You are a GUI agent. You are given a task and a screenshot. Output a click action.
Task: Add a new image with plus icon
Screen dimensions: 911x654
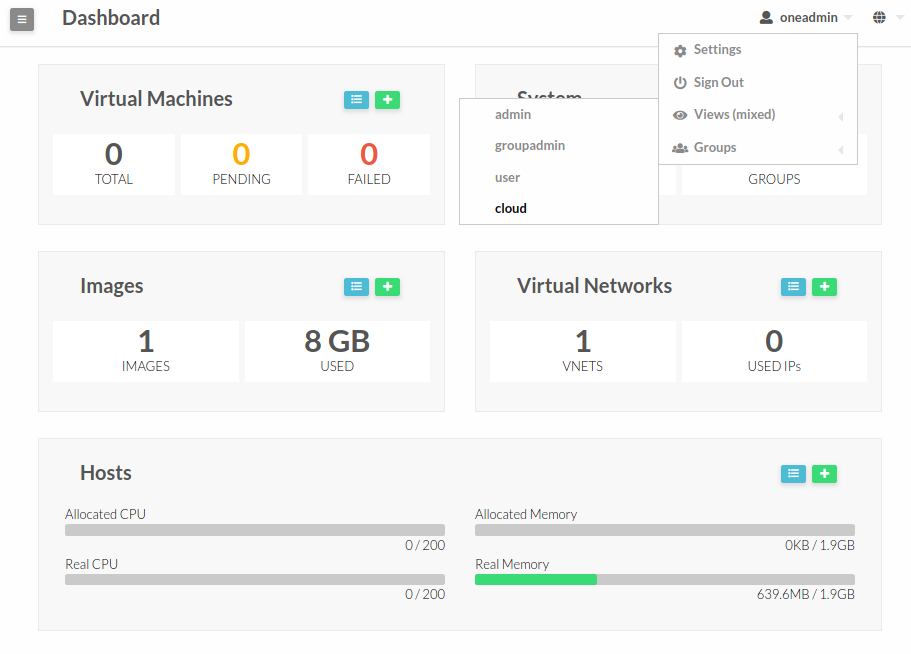388,287
